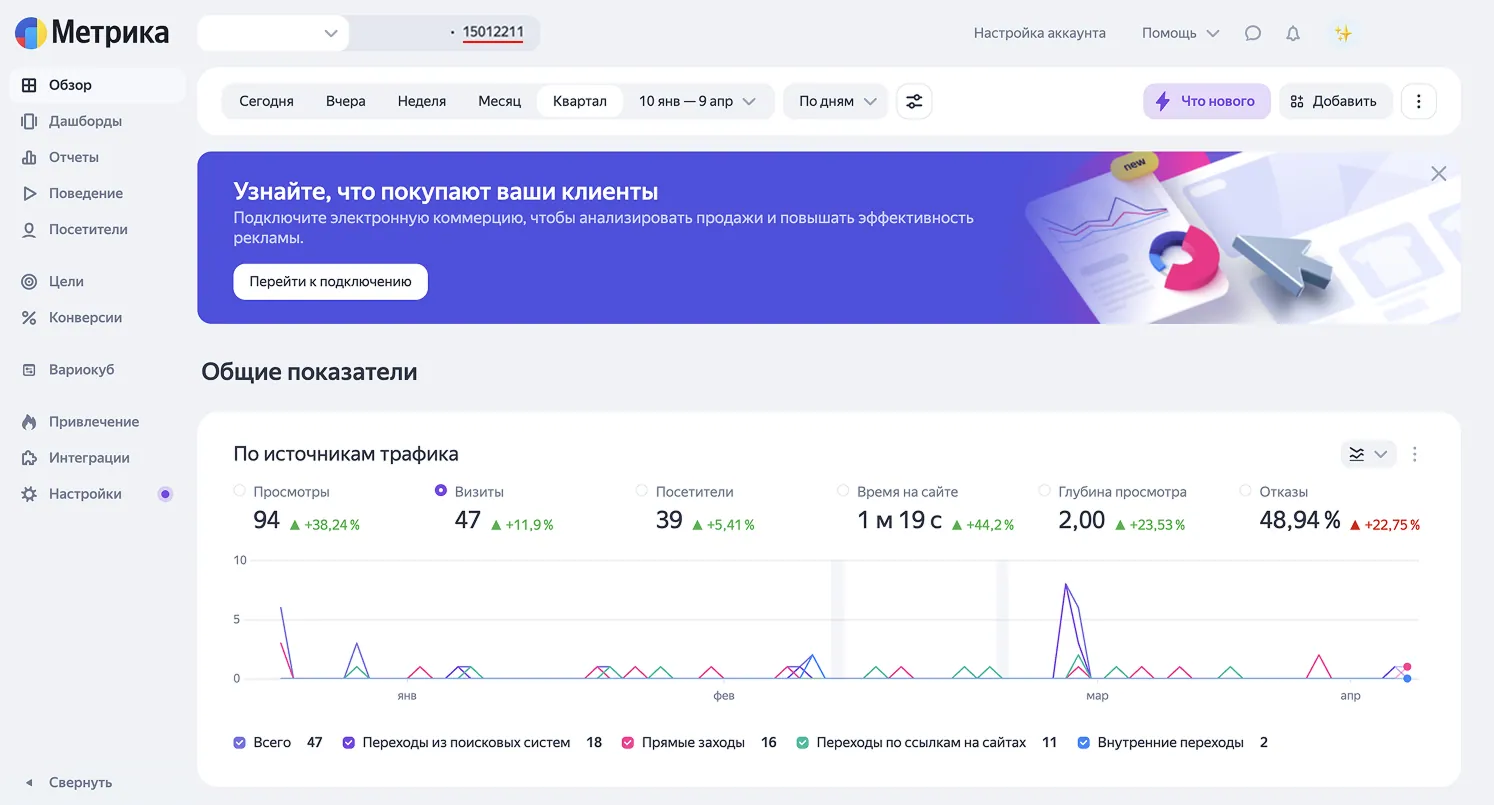Image resolution: width=1494 pixels, height=805 pixels.
Task: Select the Посетители metric radio button
Action: (642, 491)
